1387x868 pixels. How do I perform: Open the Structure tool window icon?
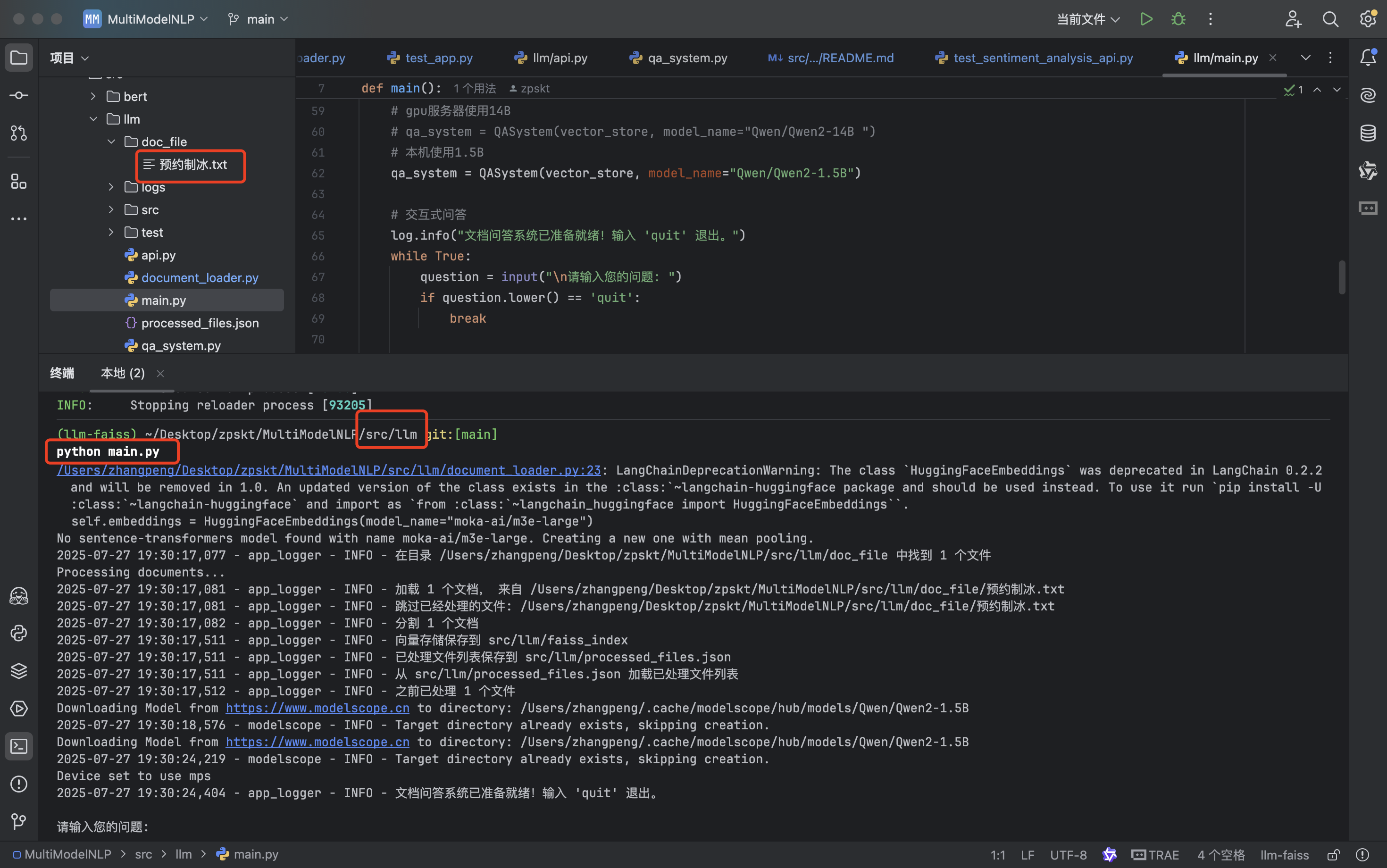19,182
